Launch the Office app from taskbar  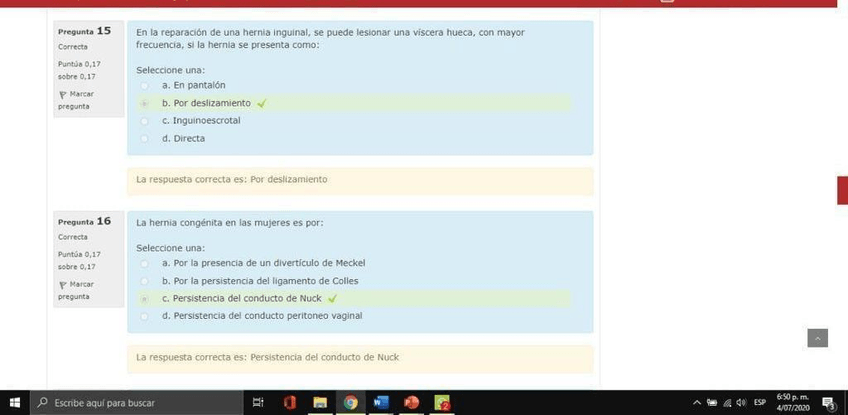289,403
